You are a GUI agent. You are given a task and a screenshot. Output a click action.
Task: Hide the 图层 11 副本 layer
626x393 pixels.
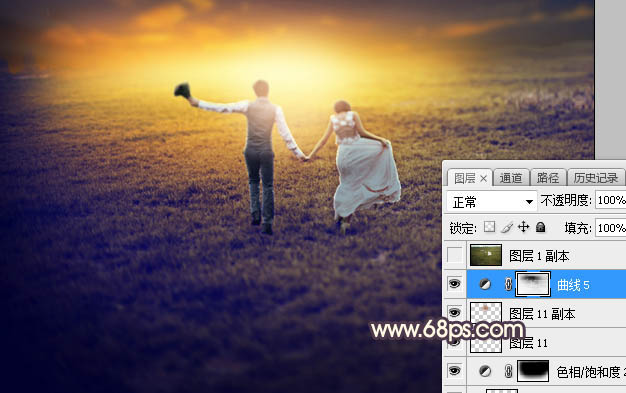coord(455,313)
